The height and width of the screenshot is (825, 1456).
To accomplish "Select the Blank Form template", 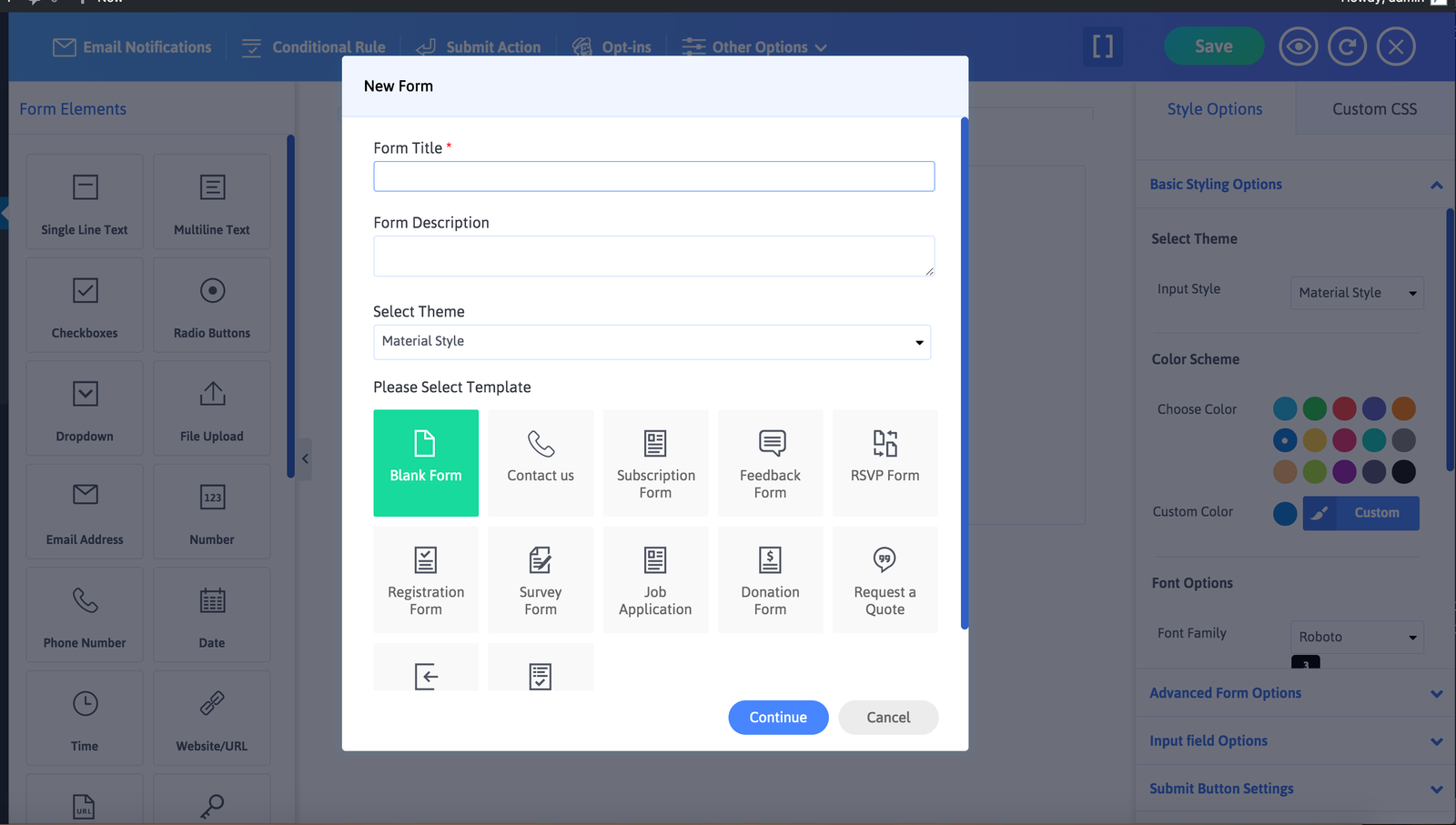I will click(426, 462).
